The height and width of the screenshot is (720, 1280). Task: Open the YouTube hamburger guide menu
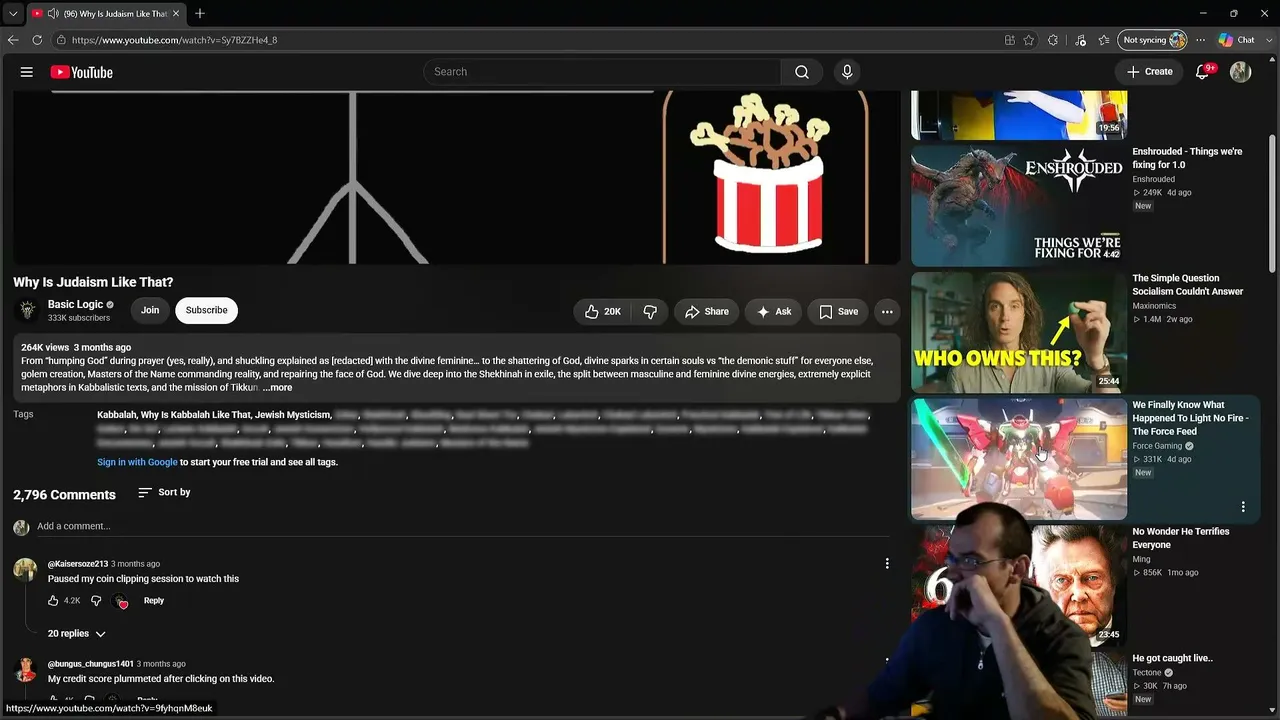(x=27, y=72)
